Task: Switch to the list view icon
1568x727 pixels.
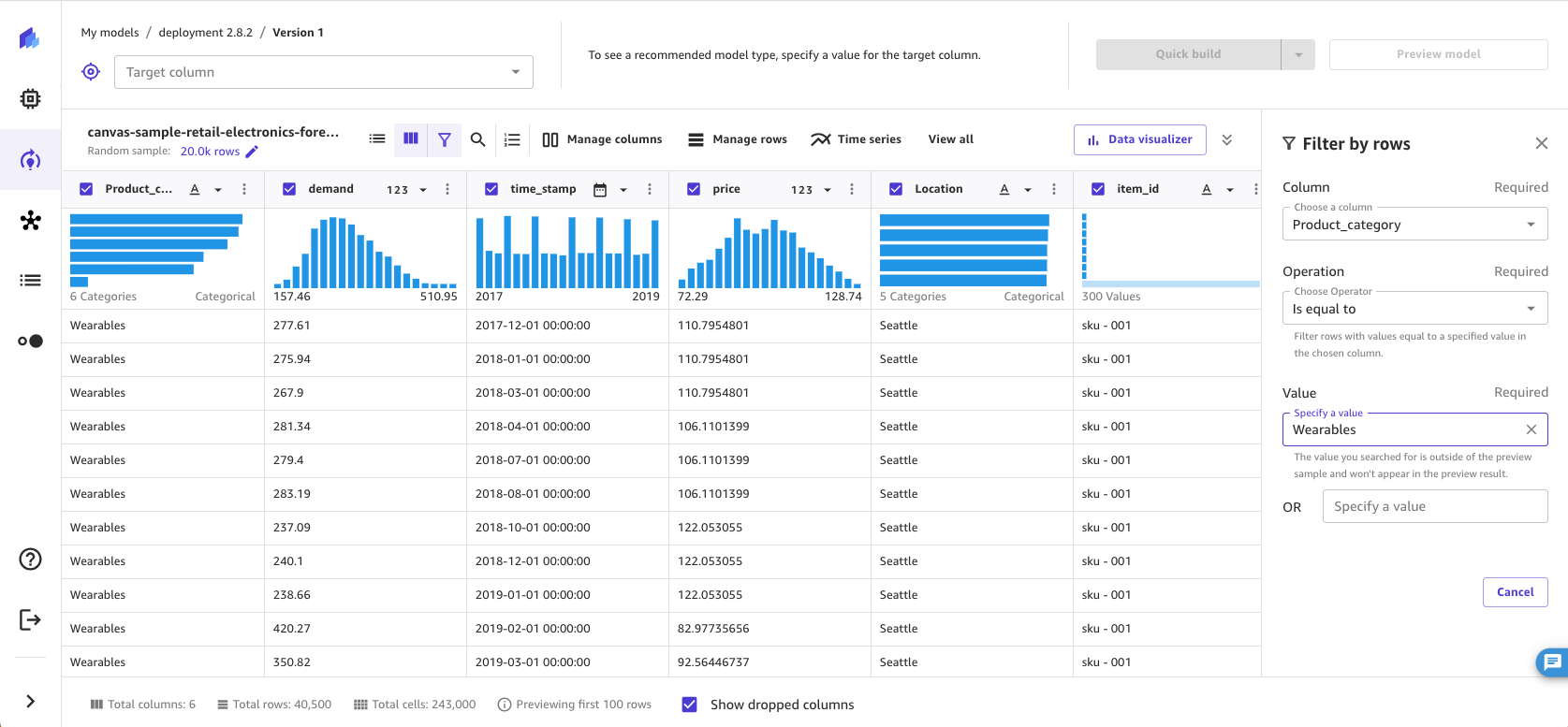Action: pyautogui.click(x=377, y=138)
